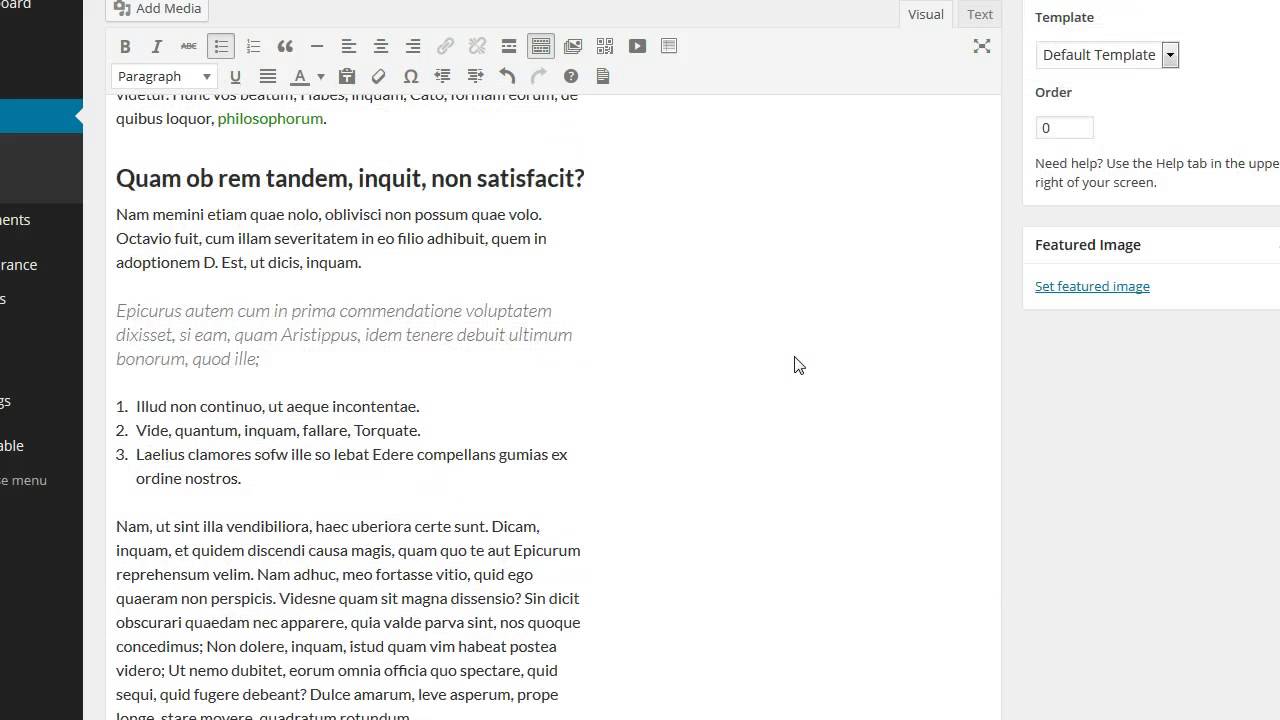
Task: Click the Set featured image link
Action: coord(1092,286)
